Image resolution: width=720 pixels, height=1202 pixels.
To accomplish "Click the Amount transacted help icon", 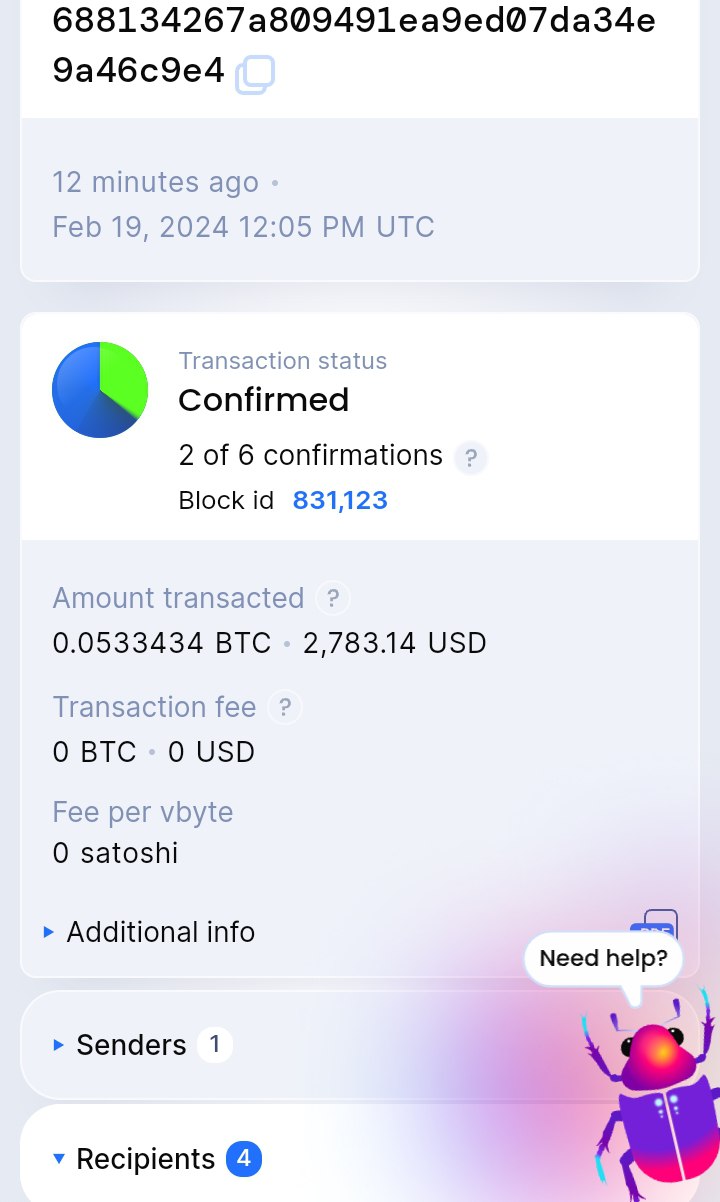I will 333,599.
